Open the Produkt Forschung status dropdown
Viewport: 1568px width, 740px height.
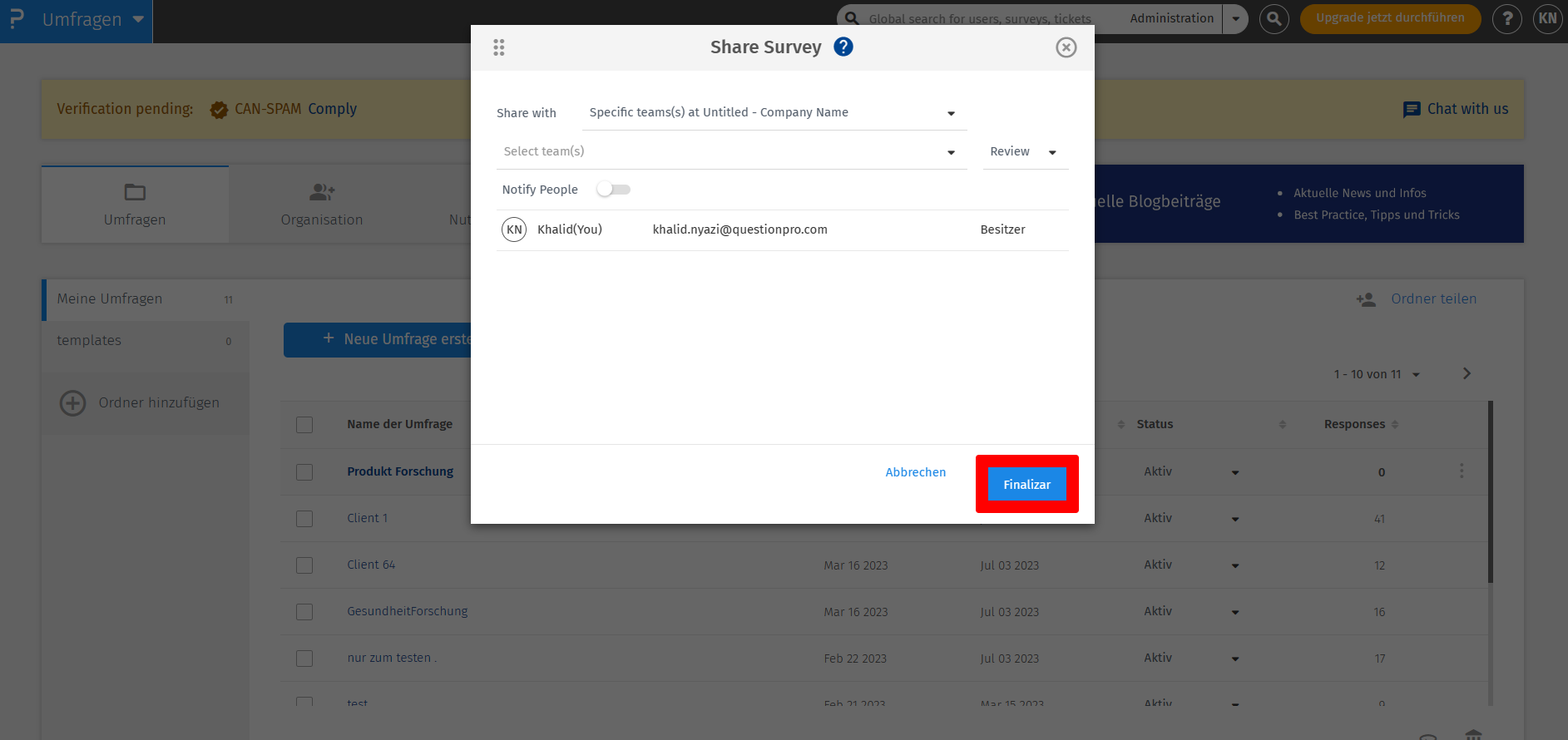(1235, 472)
